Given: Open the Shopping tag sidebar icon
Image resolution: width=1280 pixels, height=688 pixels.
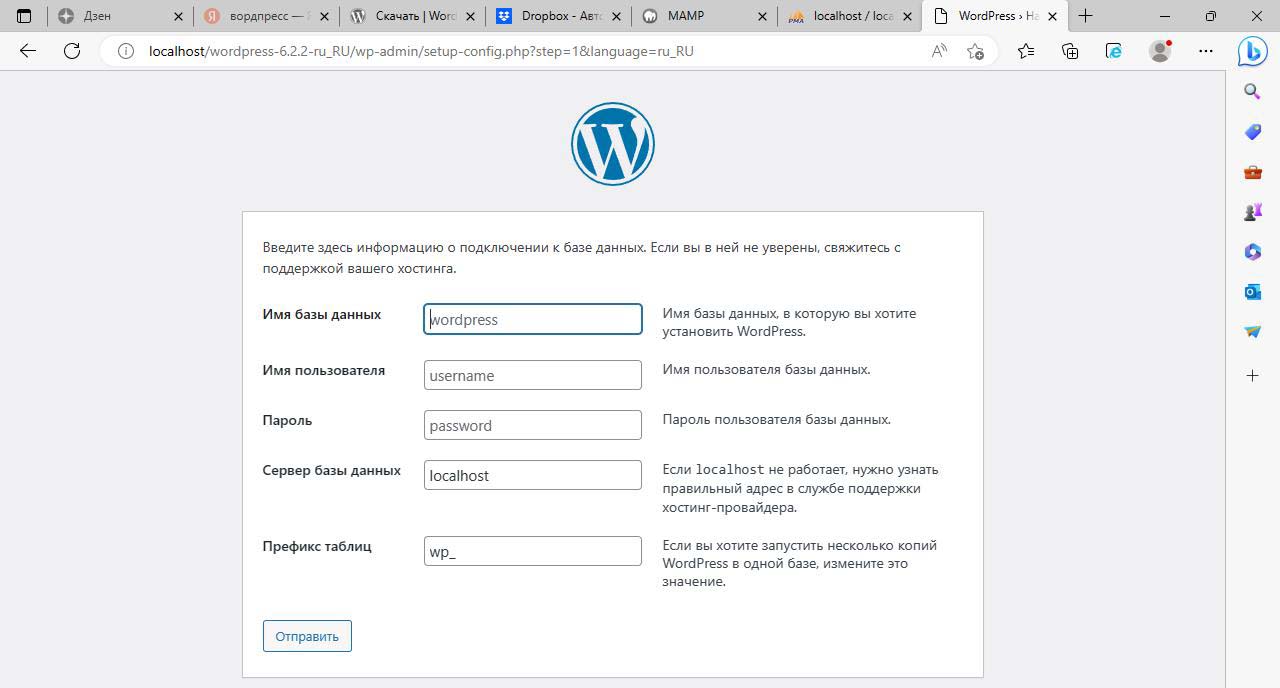Looking at the screenshot, I should click(x=1252, y=132).
